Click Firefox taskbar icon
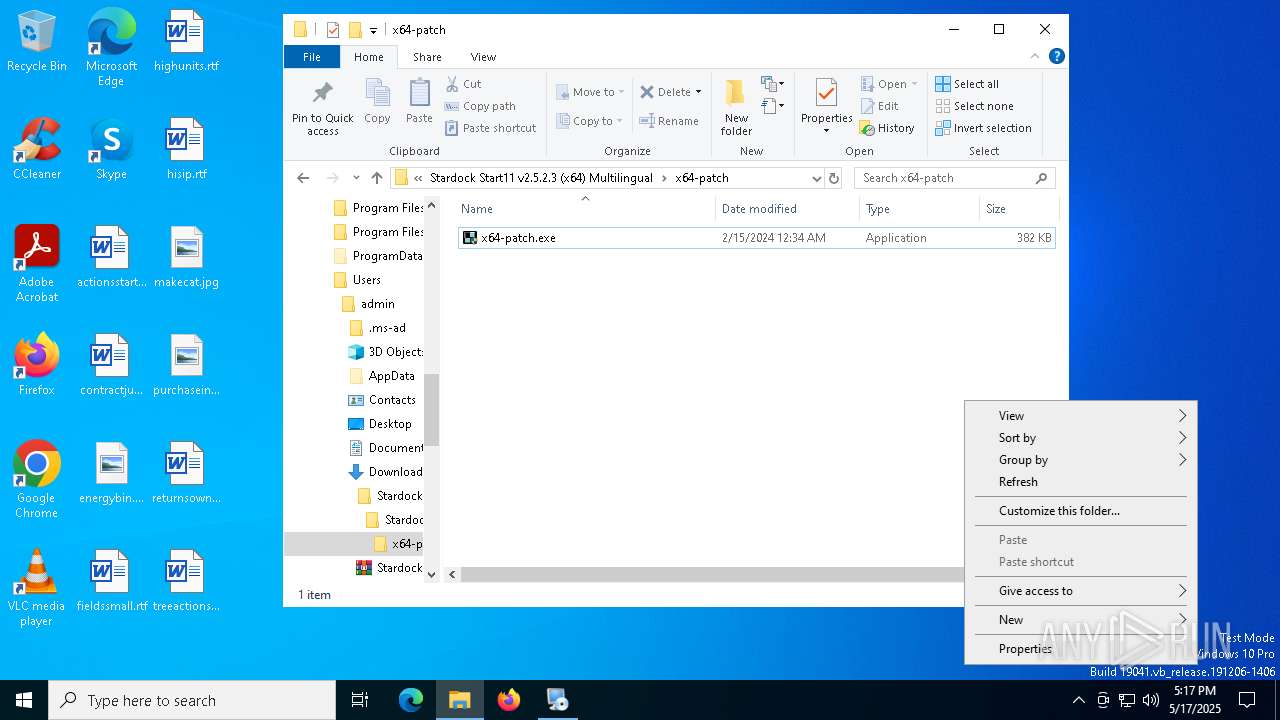The image size is (1280, 720). pyautogui.click(x=509, y=700)
